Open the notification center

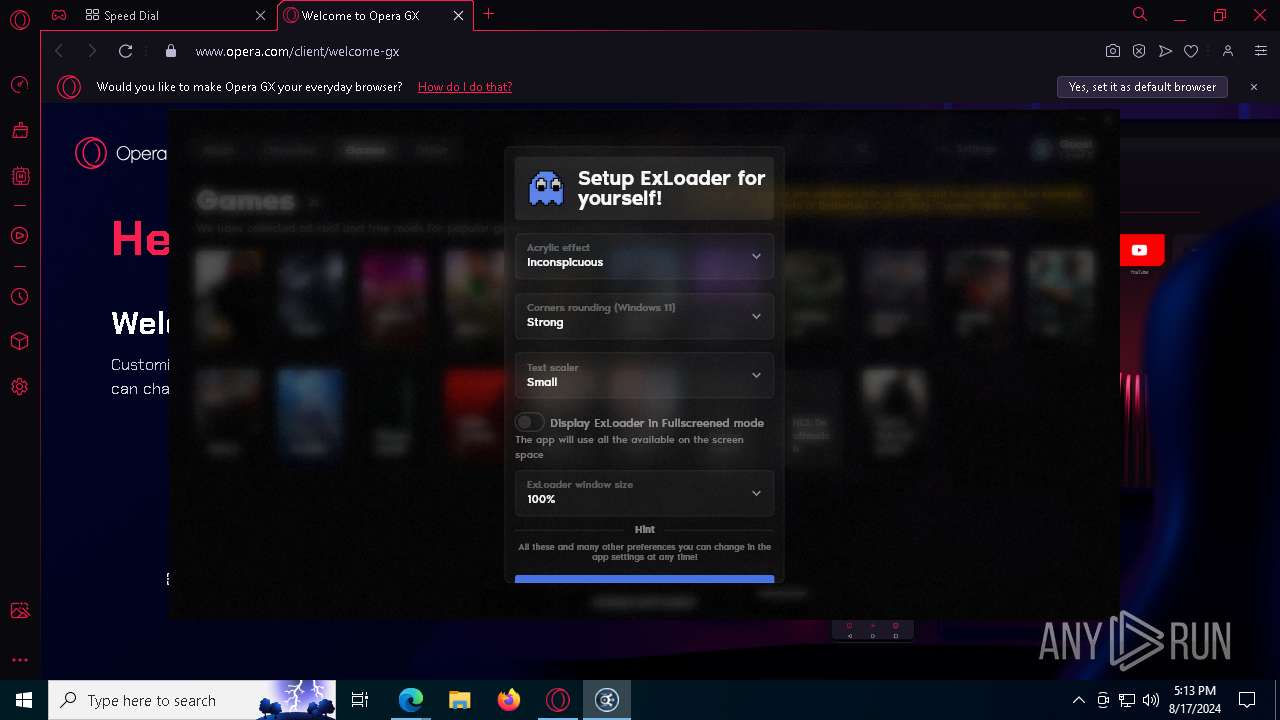pyautogui.click(x=1247, y=700)
